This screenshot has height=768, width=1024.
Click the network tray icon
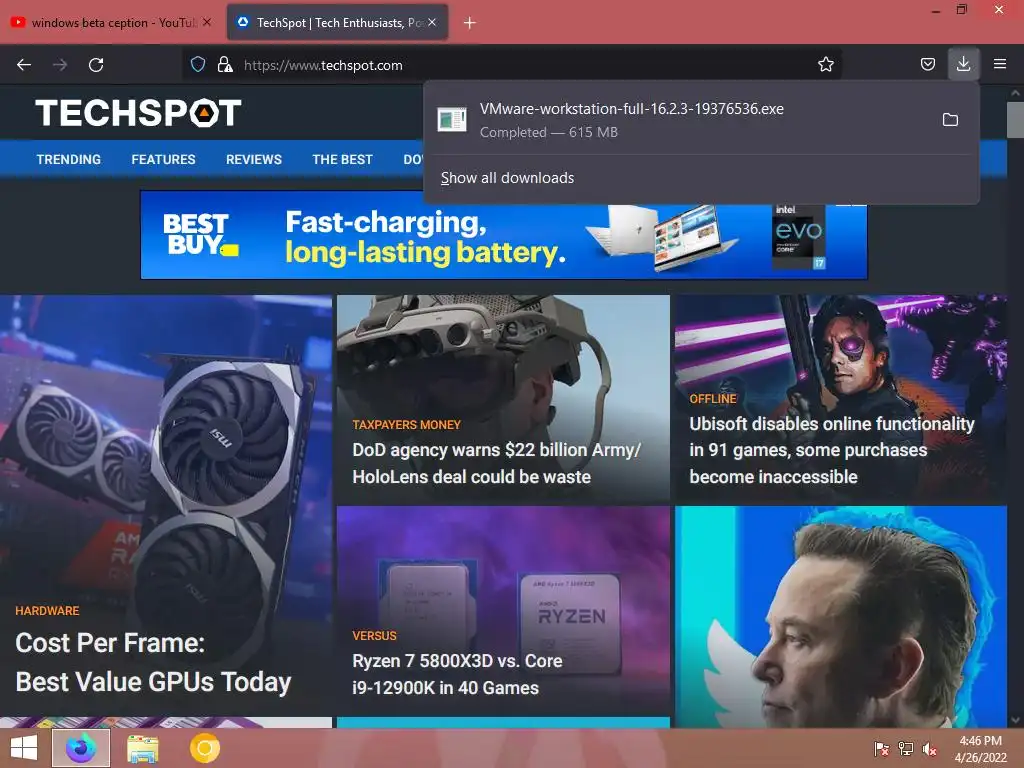click(x=906, y=748)
